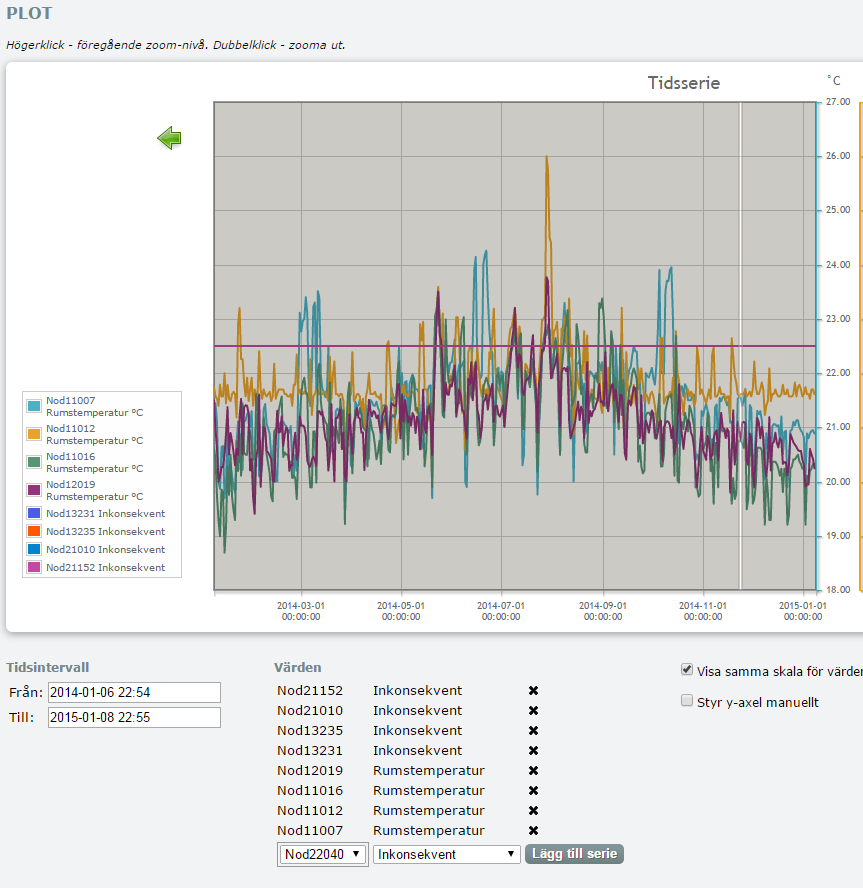Remove the Nod13231 Inkonsekvent series

(x=533, y=750)
